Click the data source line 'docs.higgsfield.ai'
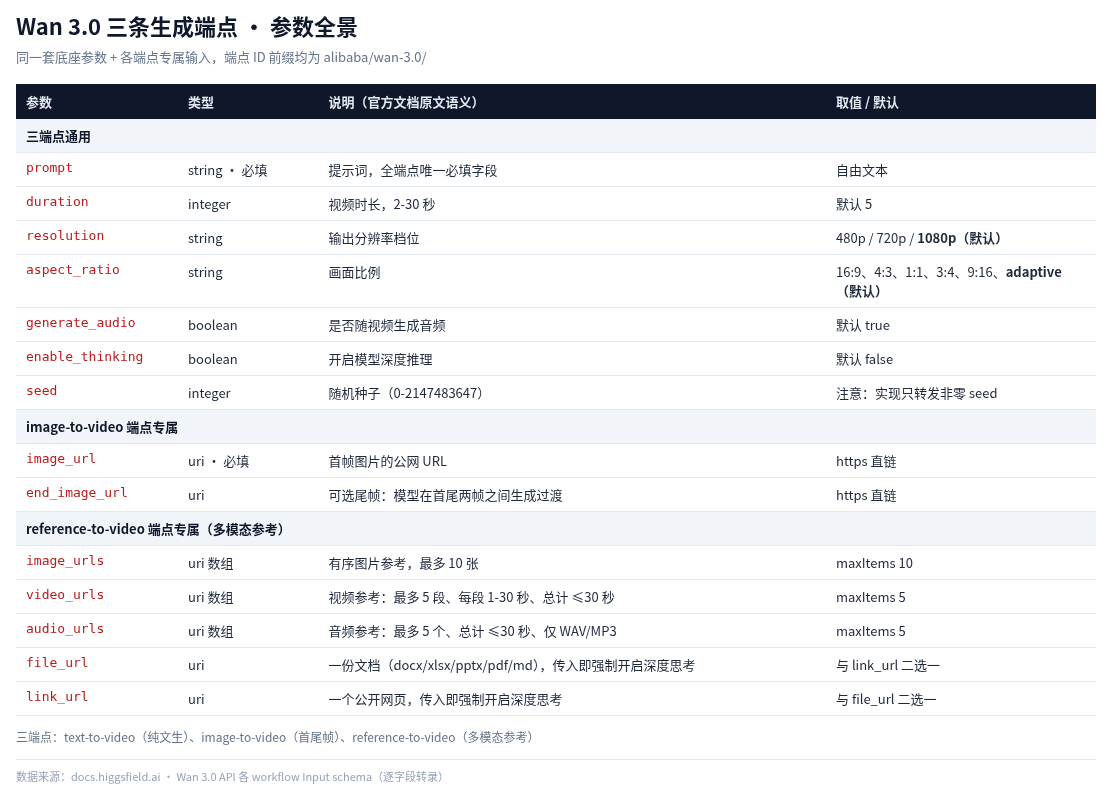Viewport: 1112px width, 800px height. [x=230, y=777]
